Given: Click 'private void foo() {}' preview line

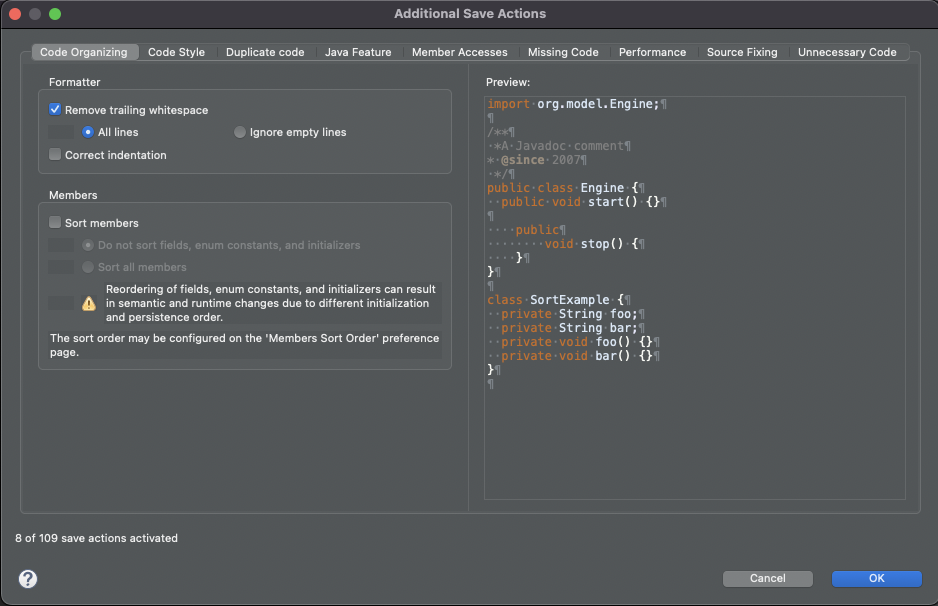Looking at the screenshot, I should tap(576, 342).
